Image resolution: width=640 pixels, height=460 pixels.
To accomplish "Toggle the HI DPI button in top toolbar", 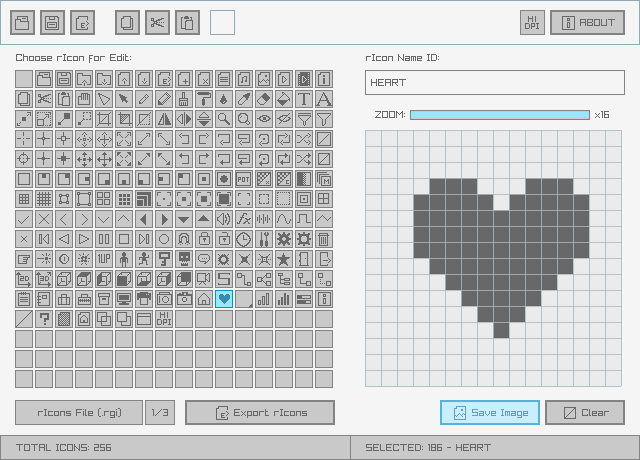I will tap(532, 22).
